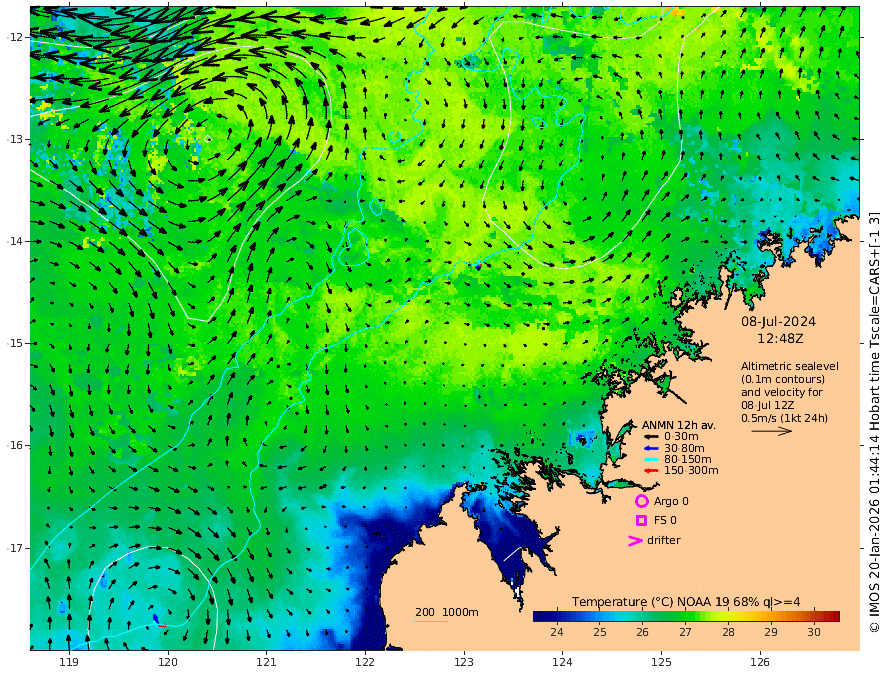Click the '0.5m/s (1kt 24h)' scale text
Image resolution: width=880 pixels, height=680 pixels.
coord(784,418)
